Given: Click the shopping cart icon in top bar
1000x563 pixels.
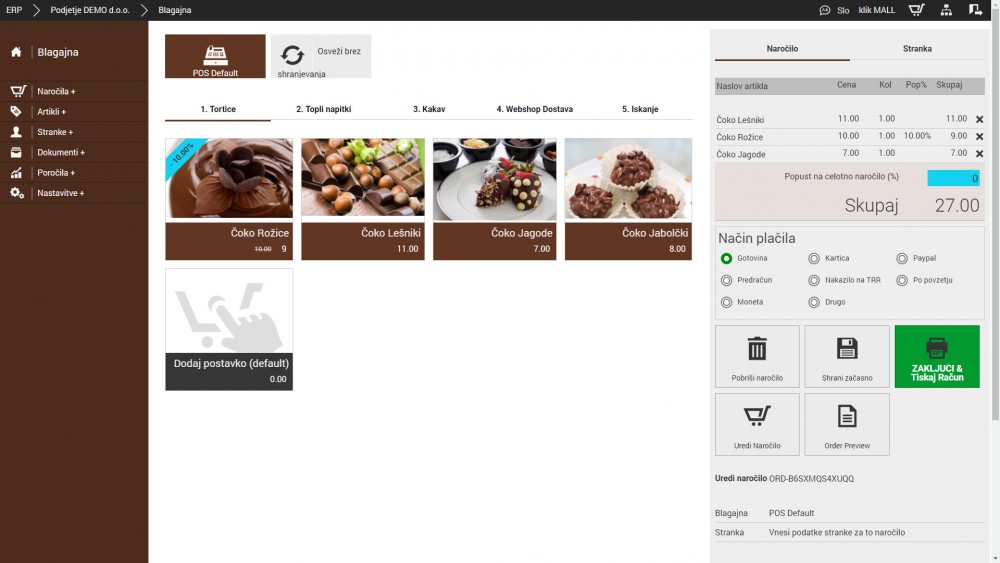Looking at the screenshot, I should 916,10.
